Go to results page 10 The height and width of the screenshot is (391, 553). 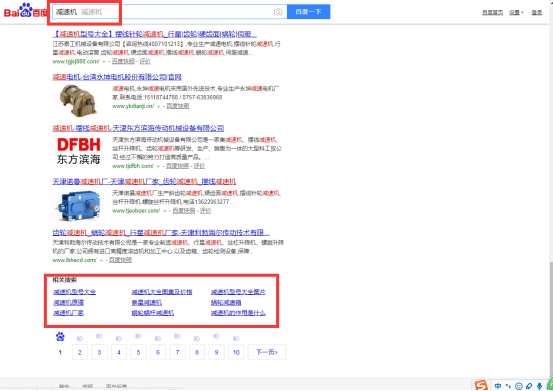(x=236, y=352)
